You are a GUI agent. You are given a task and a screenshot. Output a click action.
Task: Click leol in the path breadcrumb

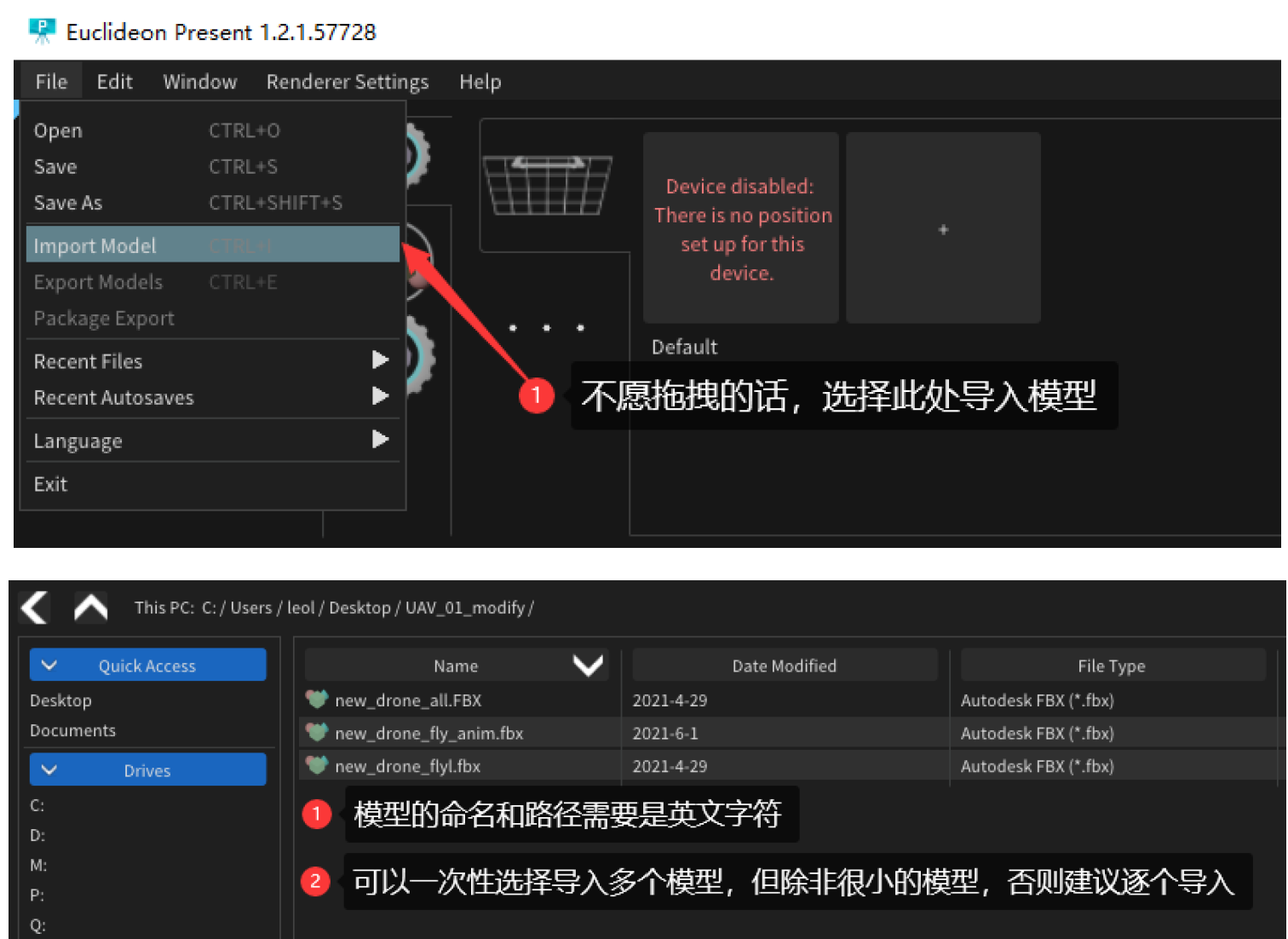tap(301, 608)
